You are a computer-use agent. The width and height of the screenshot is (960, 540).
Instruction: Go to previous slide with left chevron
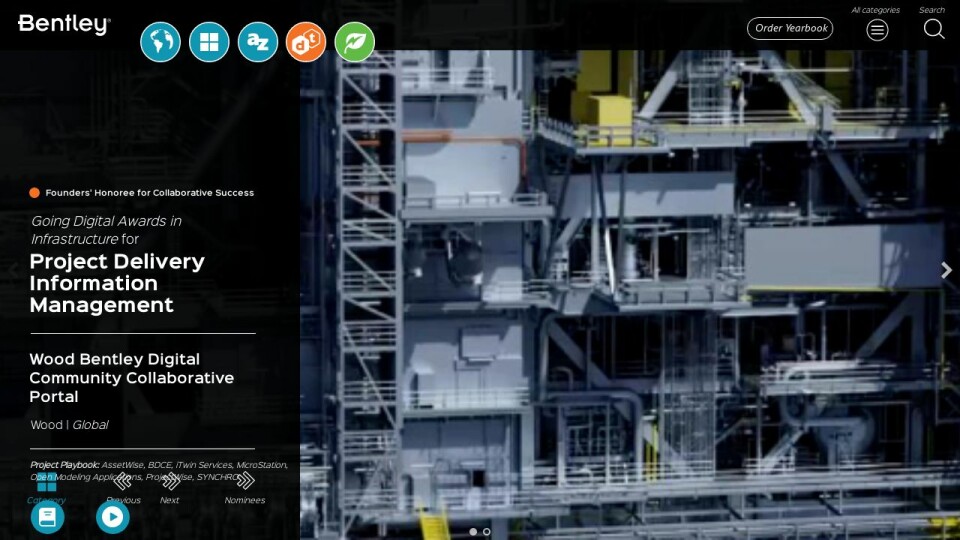pos(13,270)
